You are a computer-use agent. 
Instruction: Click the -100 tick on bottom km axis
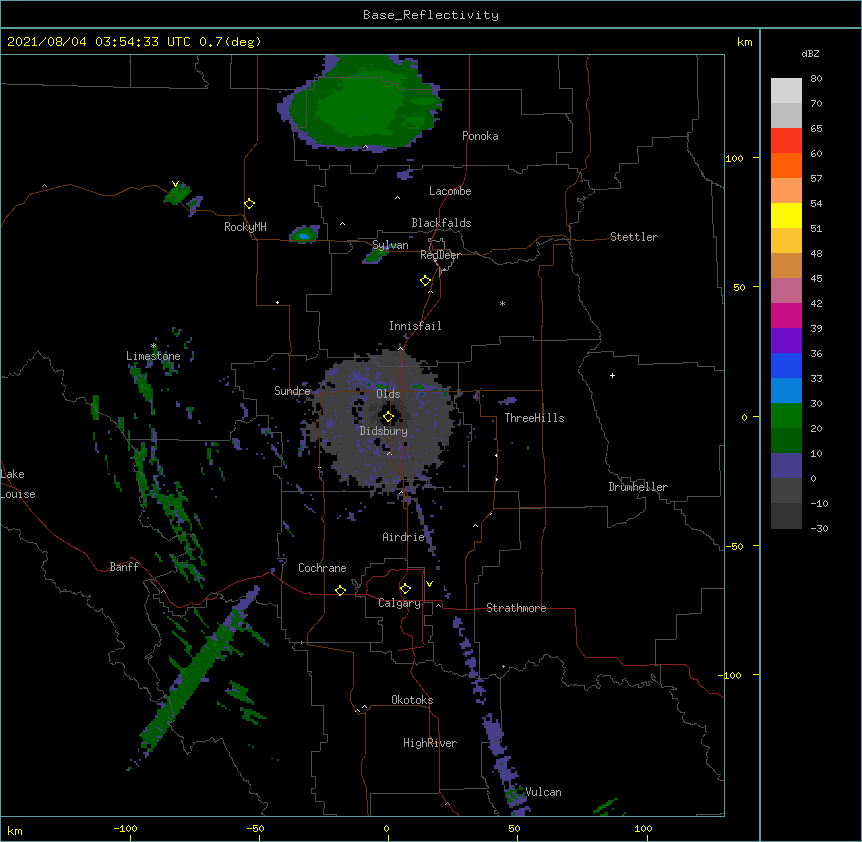pos(125,828)
